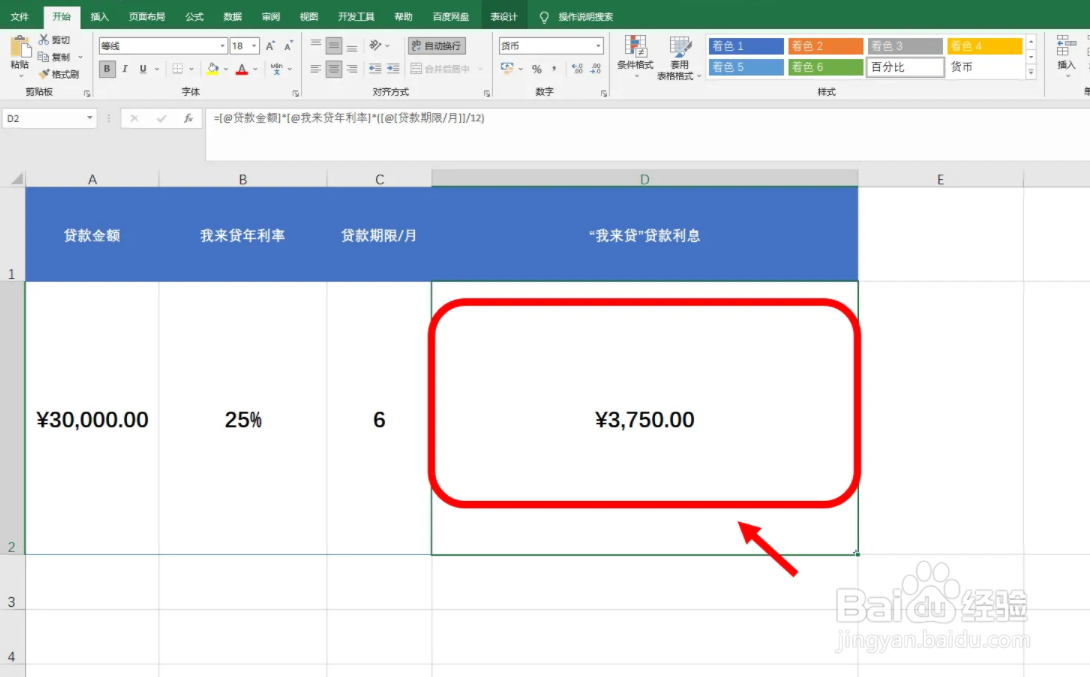The image size is (1090, 677).
Task: Open the font name dropdown (等线)
Action: pyautogui.click(x=222, y=46)
